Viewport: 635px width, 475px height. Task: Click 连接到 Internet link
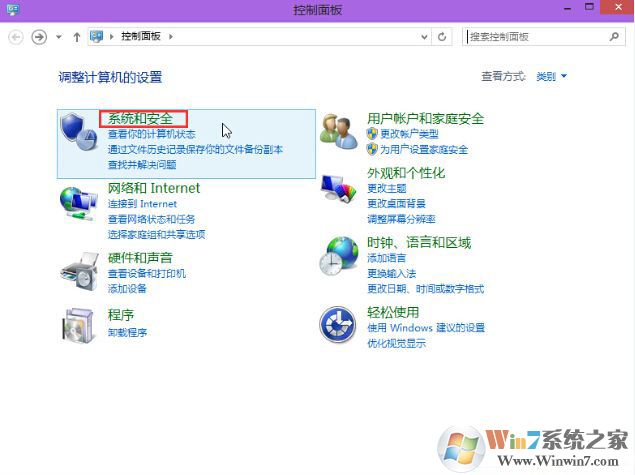pos(142,204)
